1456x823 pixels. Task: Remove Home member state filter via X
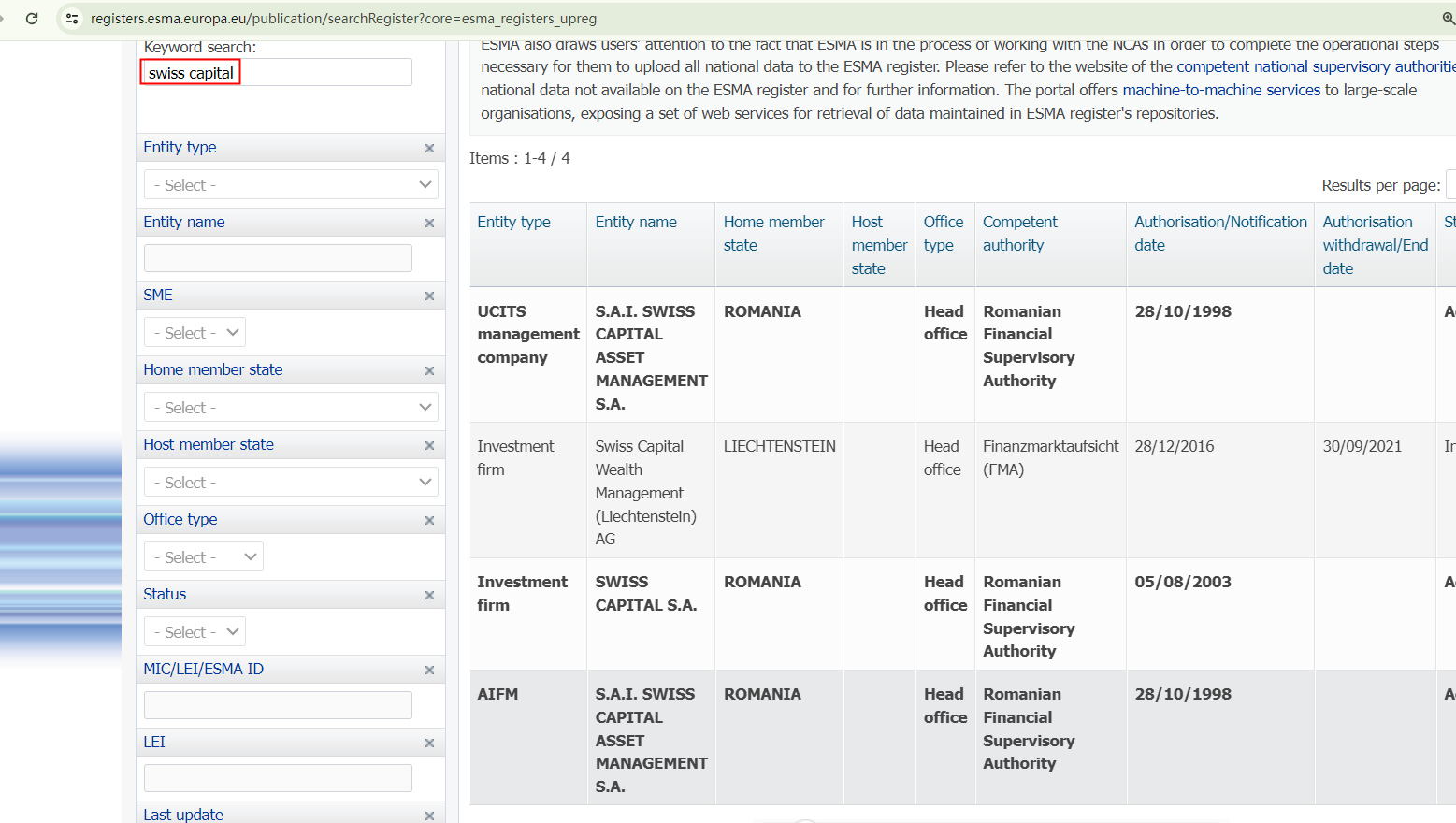429,370
